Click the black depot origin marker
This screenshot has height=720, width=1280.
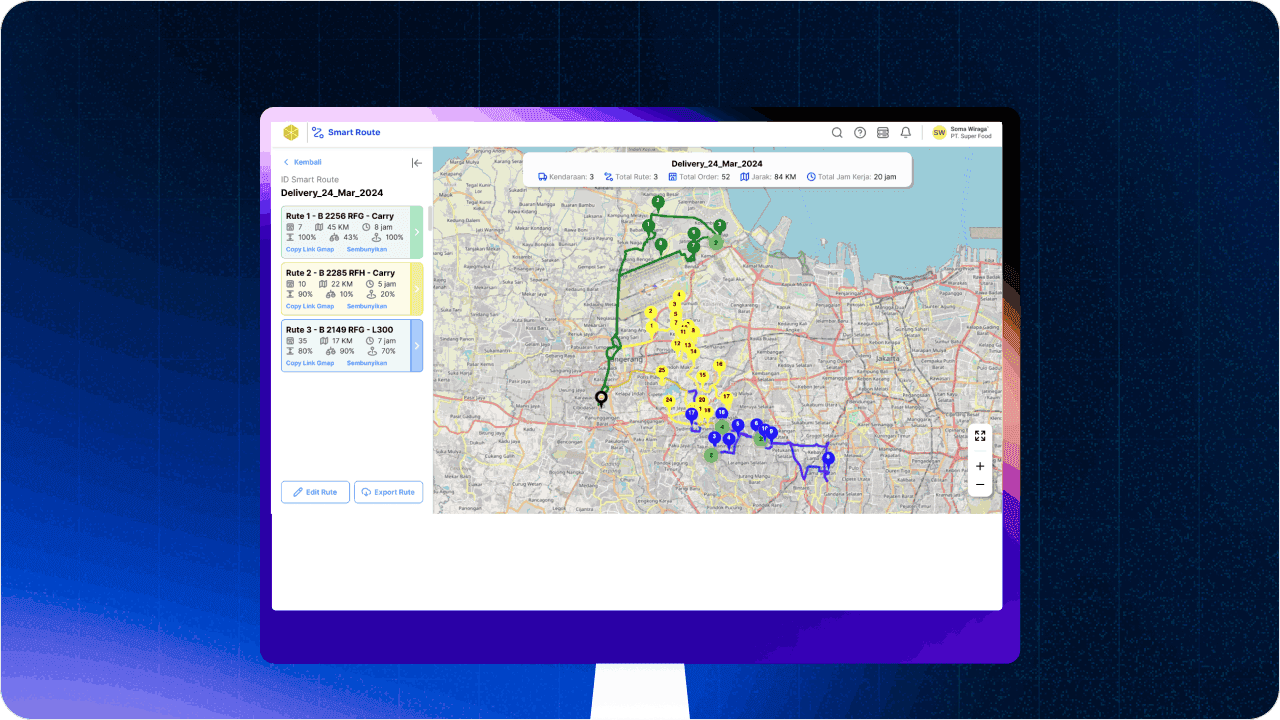[601, 398]
